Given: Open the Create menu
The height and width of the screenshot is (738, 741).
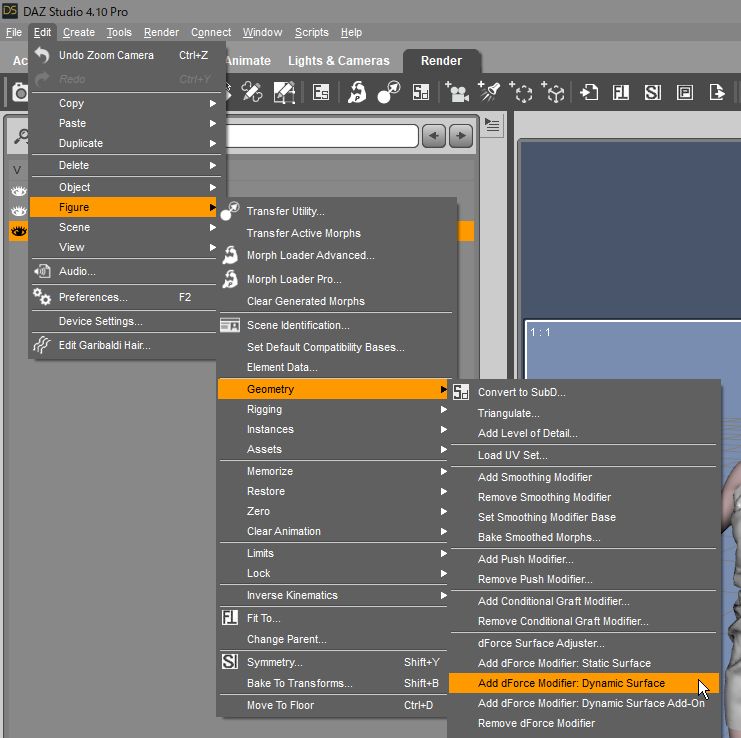Looking at the screenshot, I should tap(79, 32).
